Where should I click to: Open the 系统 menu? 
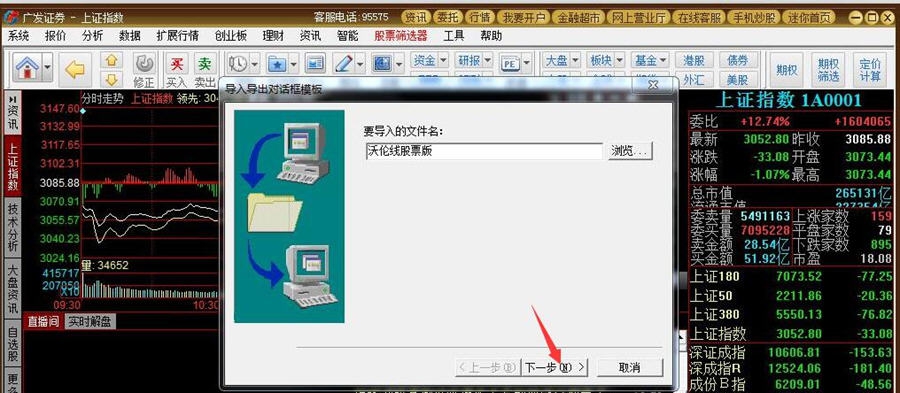click(x=18, y=36)
